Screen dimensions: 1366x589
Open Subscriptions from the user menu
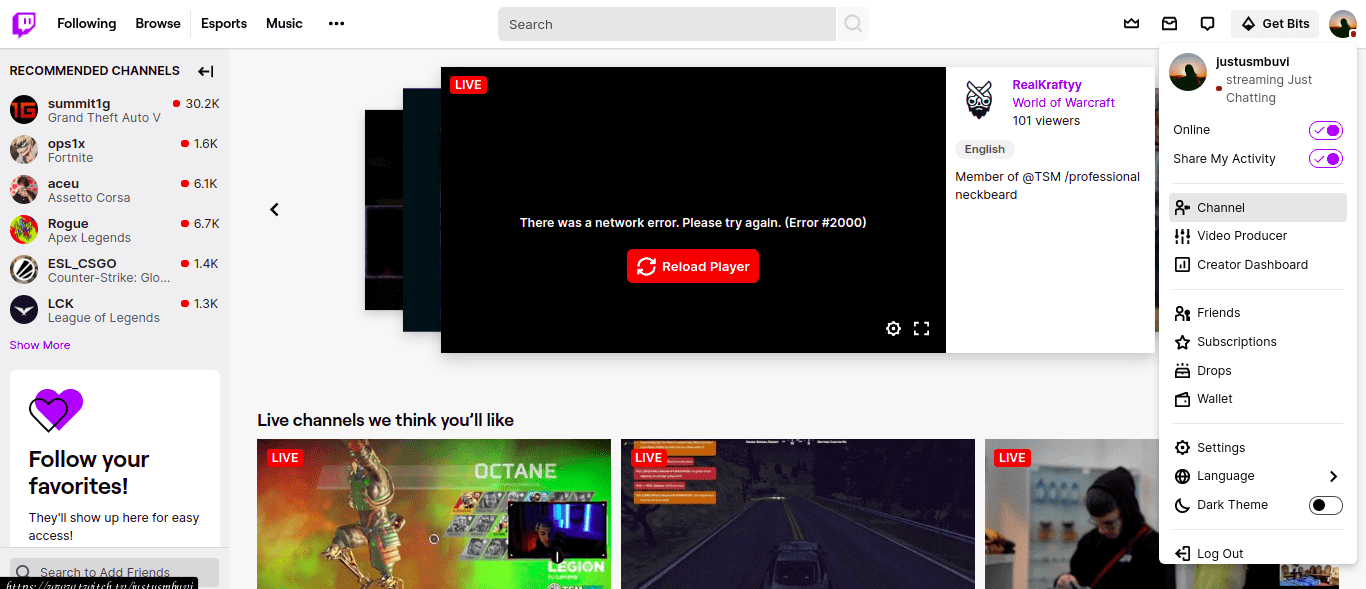1258,342
